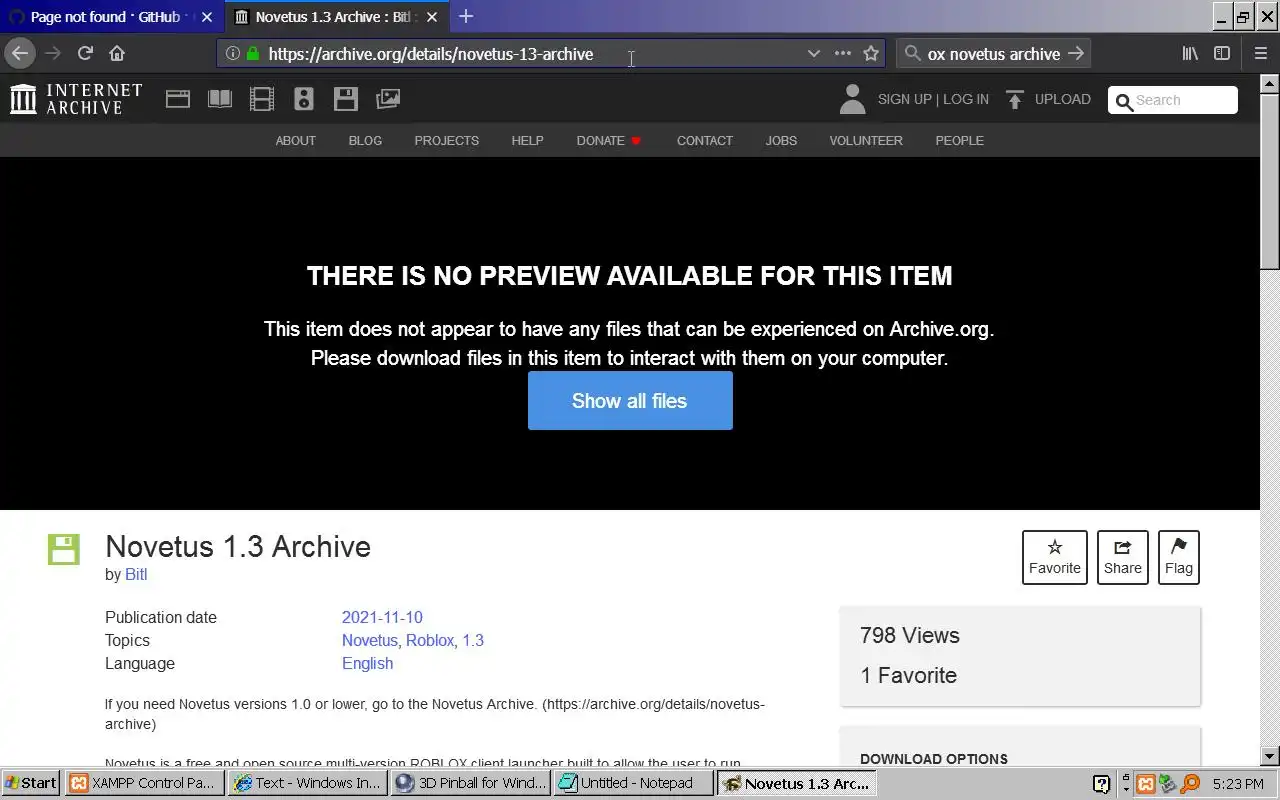Open the VOLUNTEER menu item
The width and height of the screenshot is (1280, 800).
click(866, 141)
